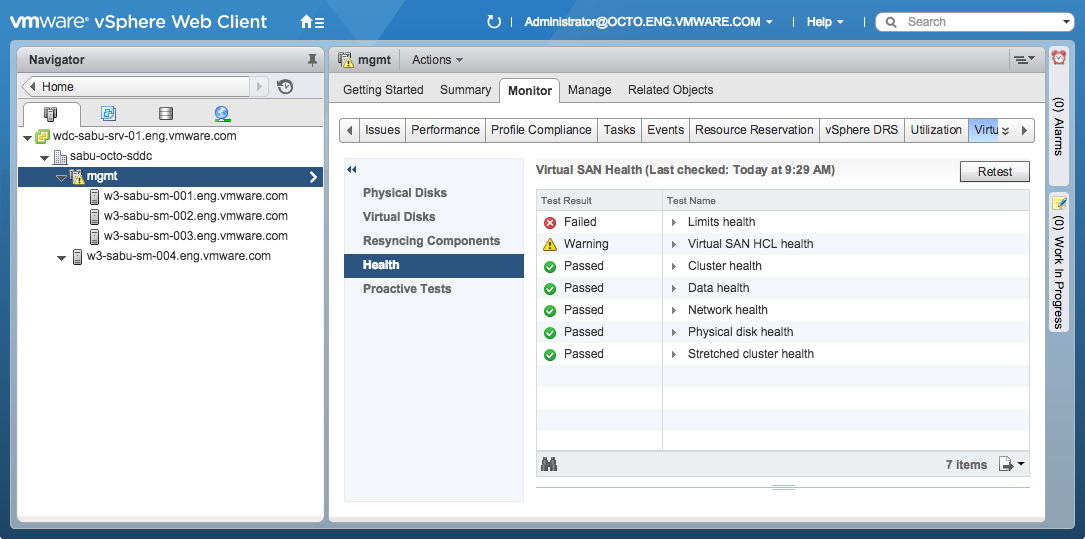Expand Stretched cluster health row
This screenshot has height=539, width=1085.
[x=673, y=355]
